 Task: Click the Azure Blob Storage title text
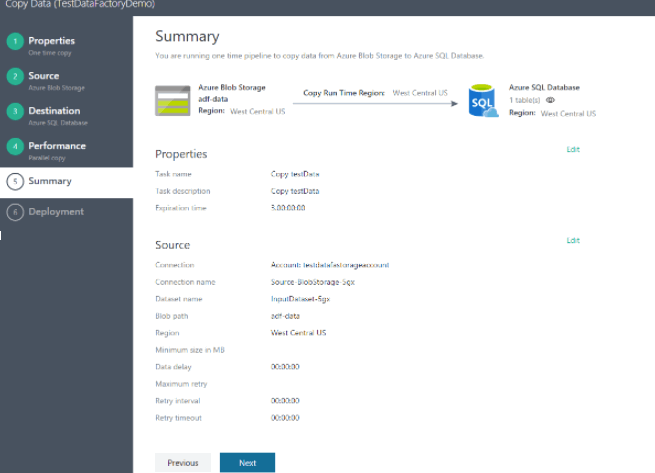pyautogui.click(x=232, y=87)
